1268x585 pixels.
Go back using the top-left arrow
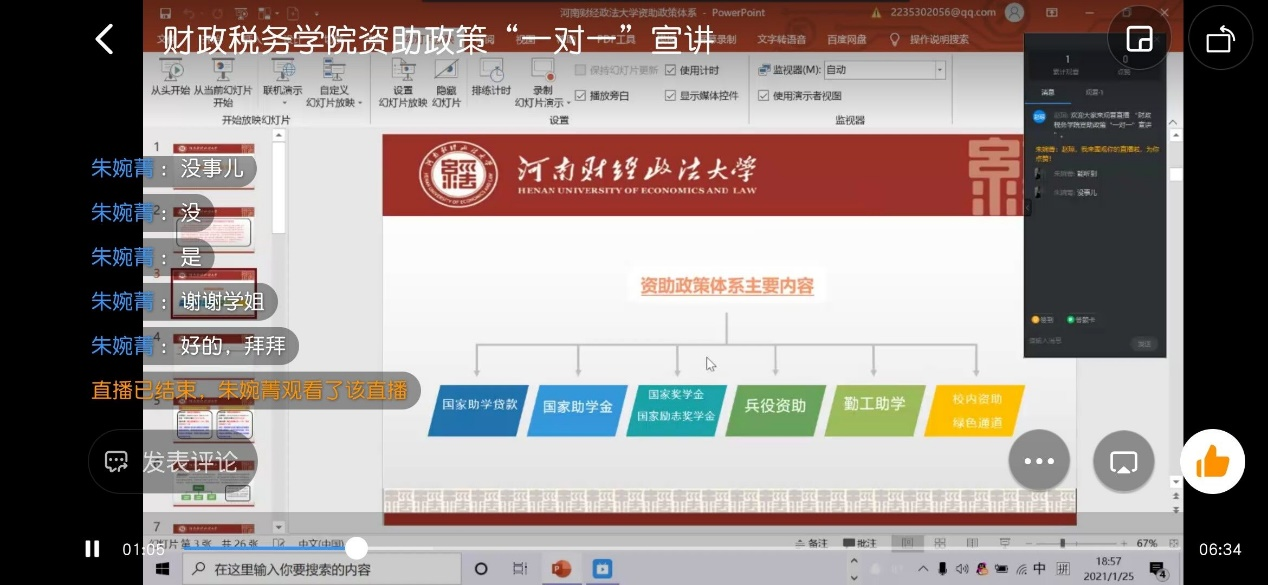(x=104, y=39)
